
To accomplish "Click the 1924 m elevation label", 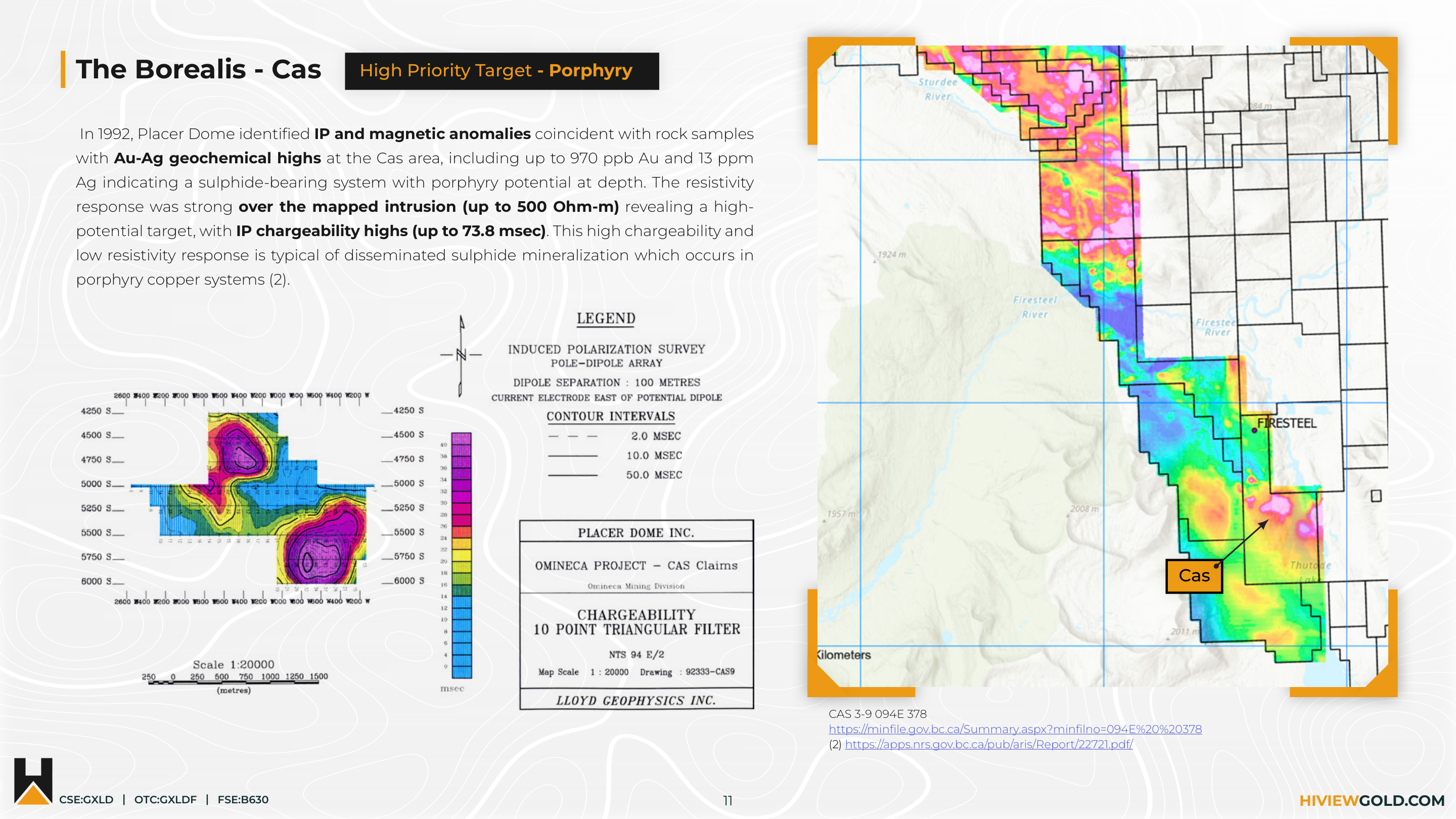I will [891, 254].
